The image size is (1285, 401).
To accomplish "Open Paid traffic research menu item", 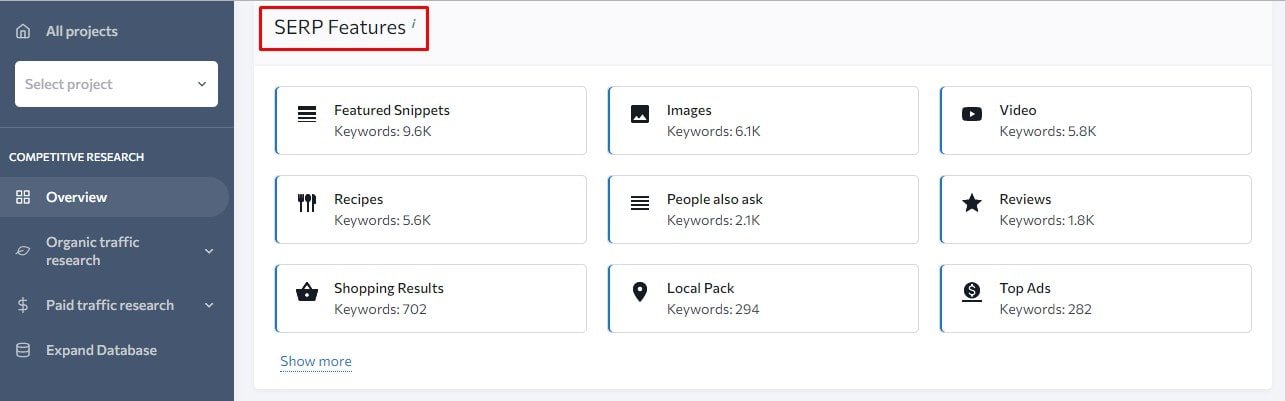I will click(x=110, y=305).
